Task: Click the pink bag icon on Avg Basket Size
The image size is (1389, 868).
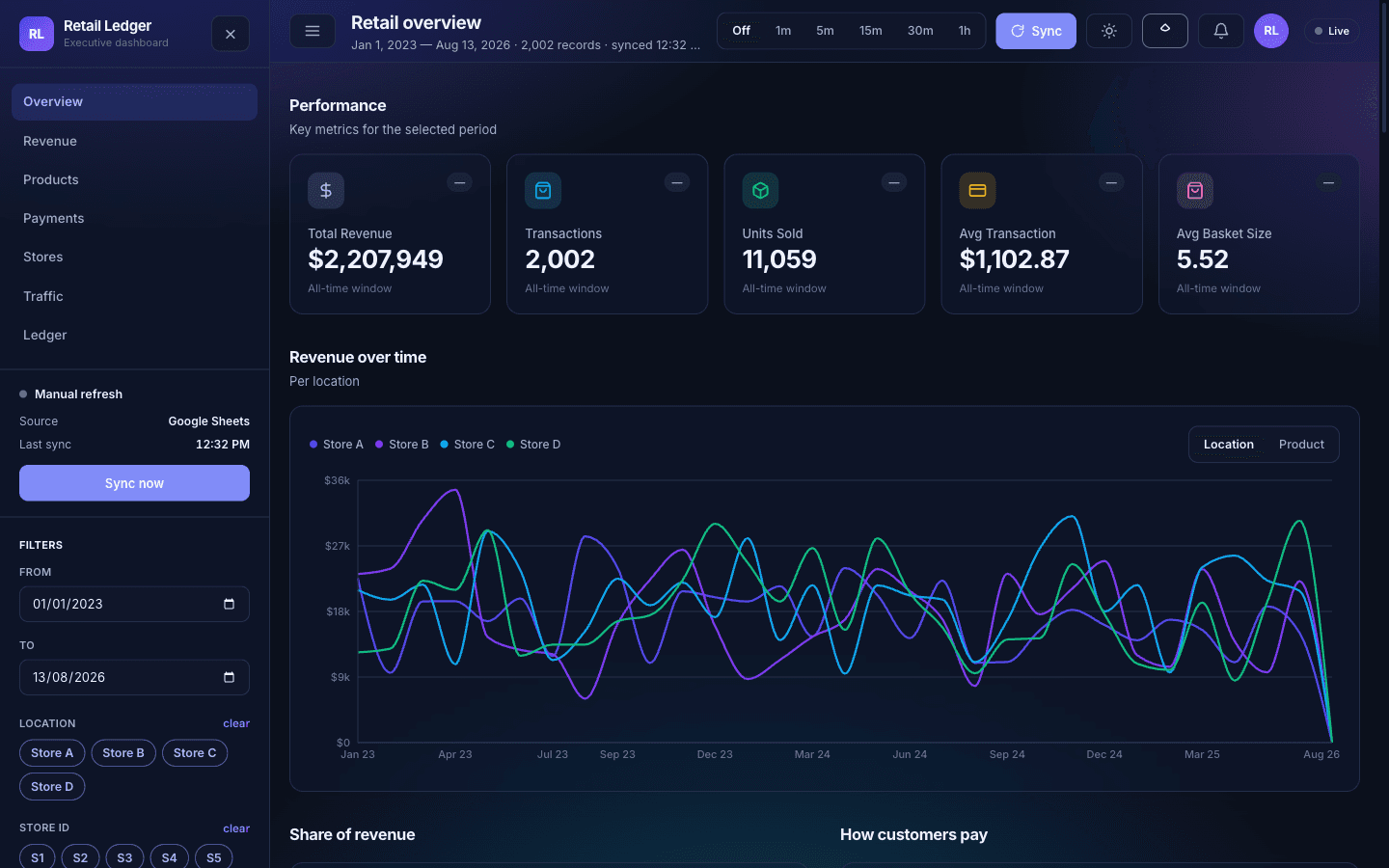Action: click(1195, 190)
